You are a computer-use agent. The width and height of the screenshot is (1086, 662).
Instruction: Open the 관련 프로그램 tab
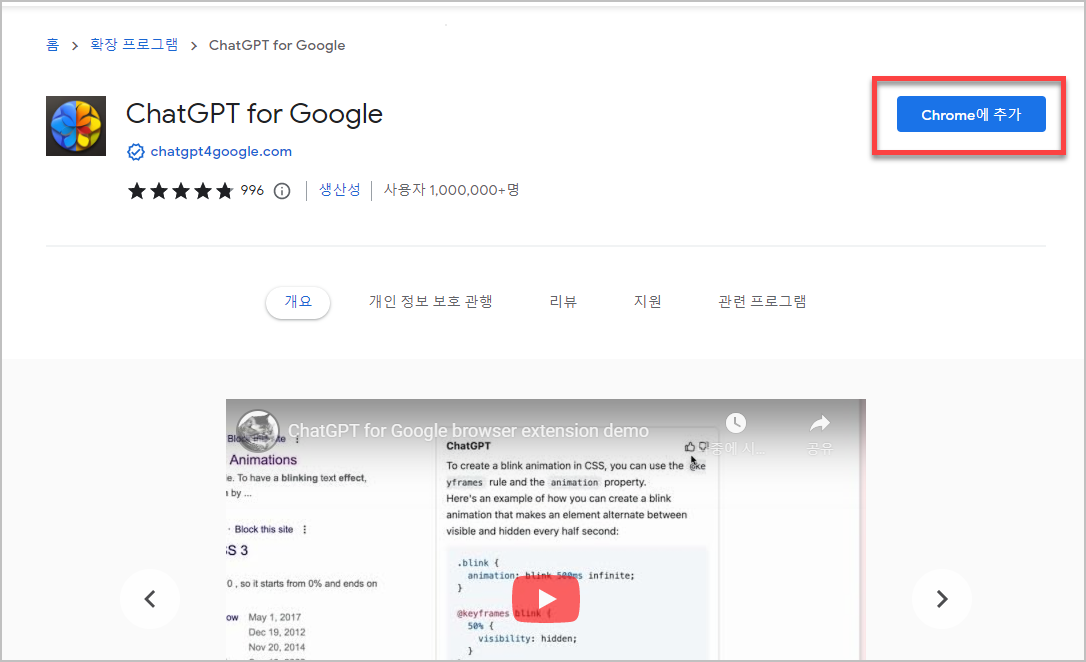click(x=762, y=301)
